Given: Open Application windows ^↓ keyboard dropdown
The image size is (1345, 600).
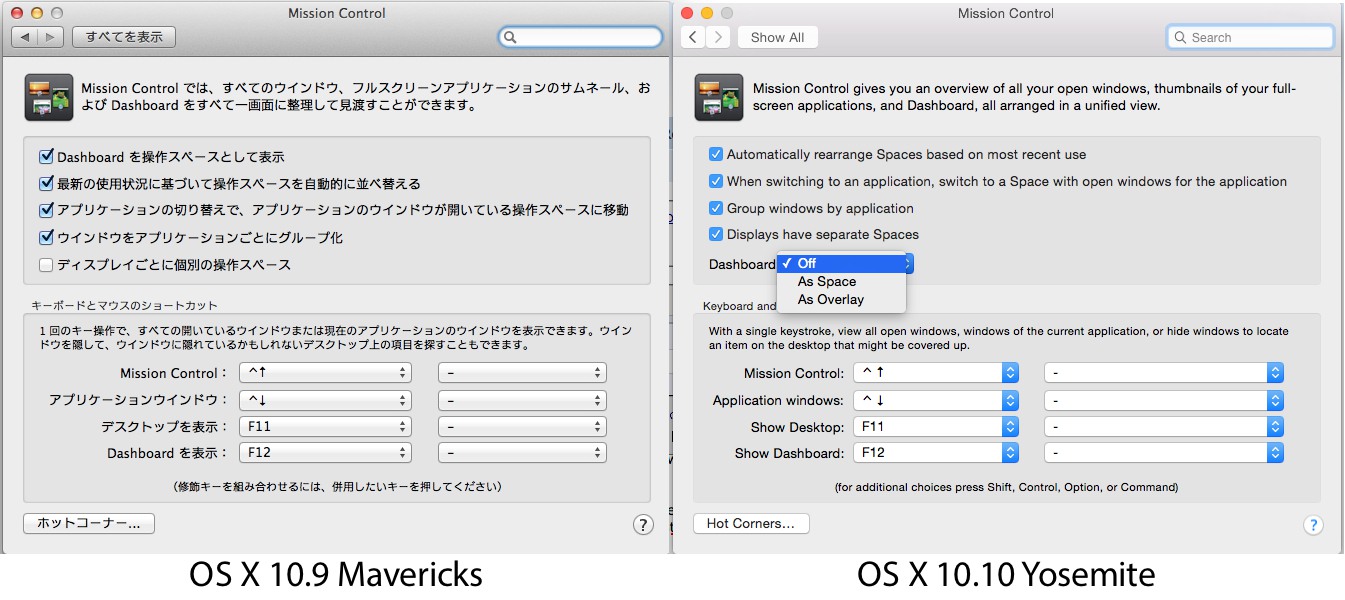Looking at the screenshot, I should coord(935,400).
